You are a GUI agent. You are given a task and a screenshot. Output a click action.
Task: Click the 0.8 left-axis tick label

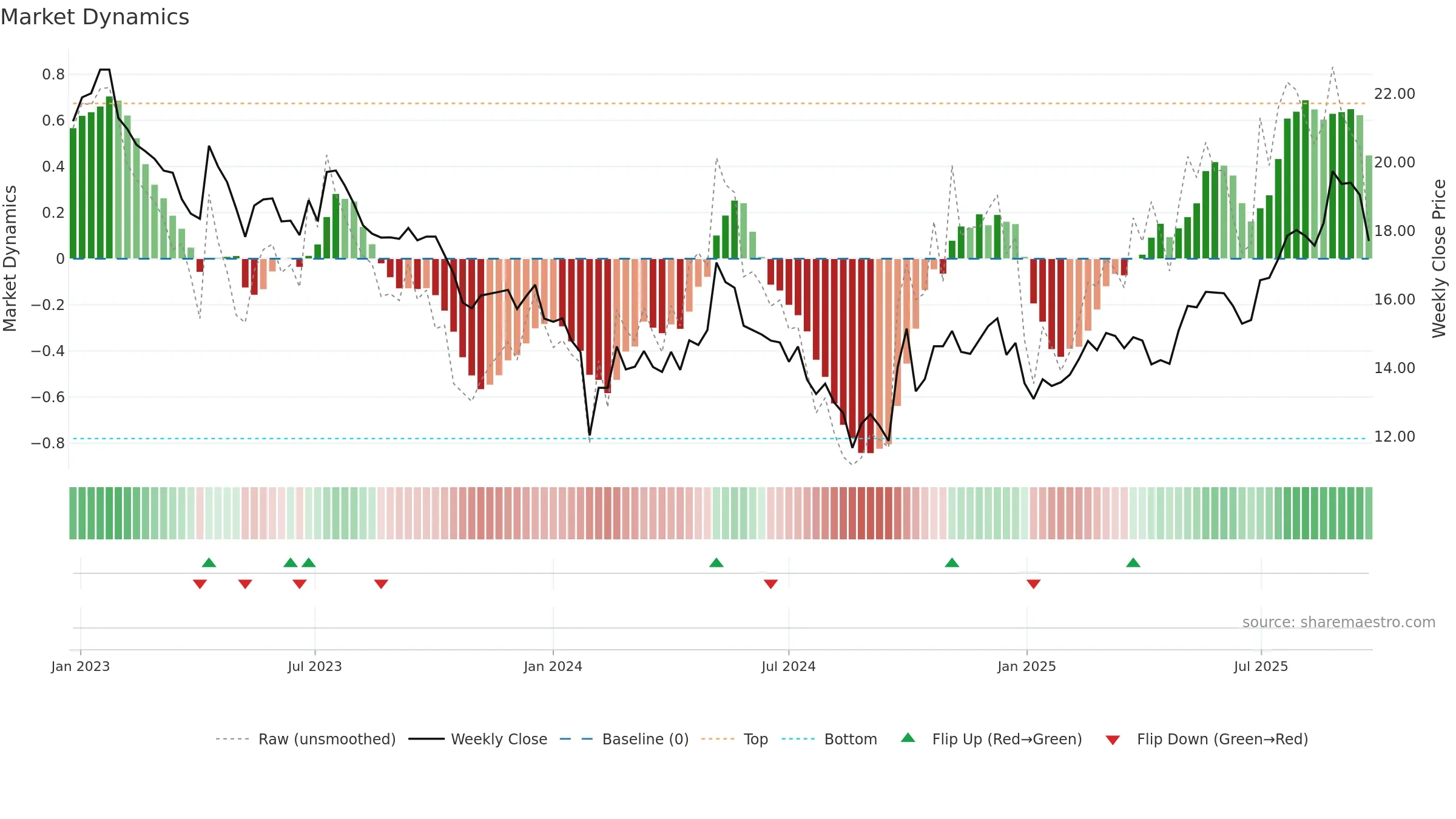coord(53,74)
